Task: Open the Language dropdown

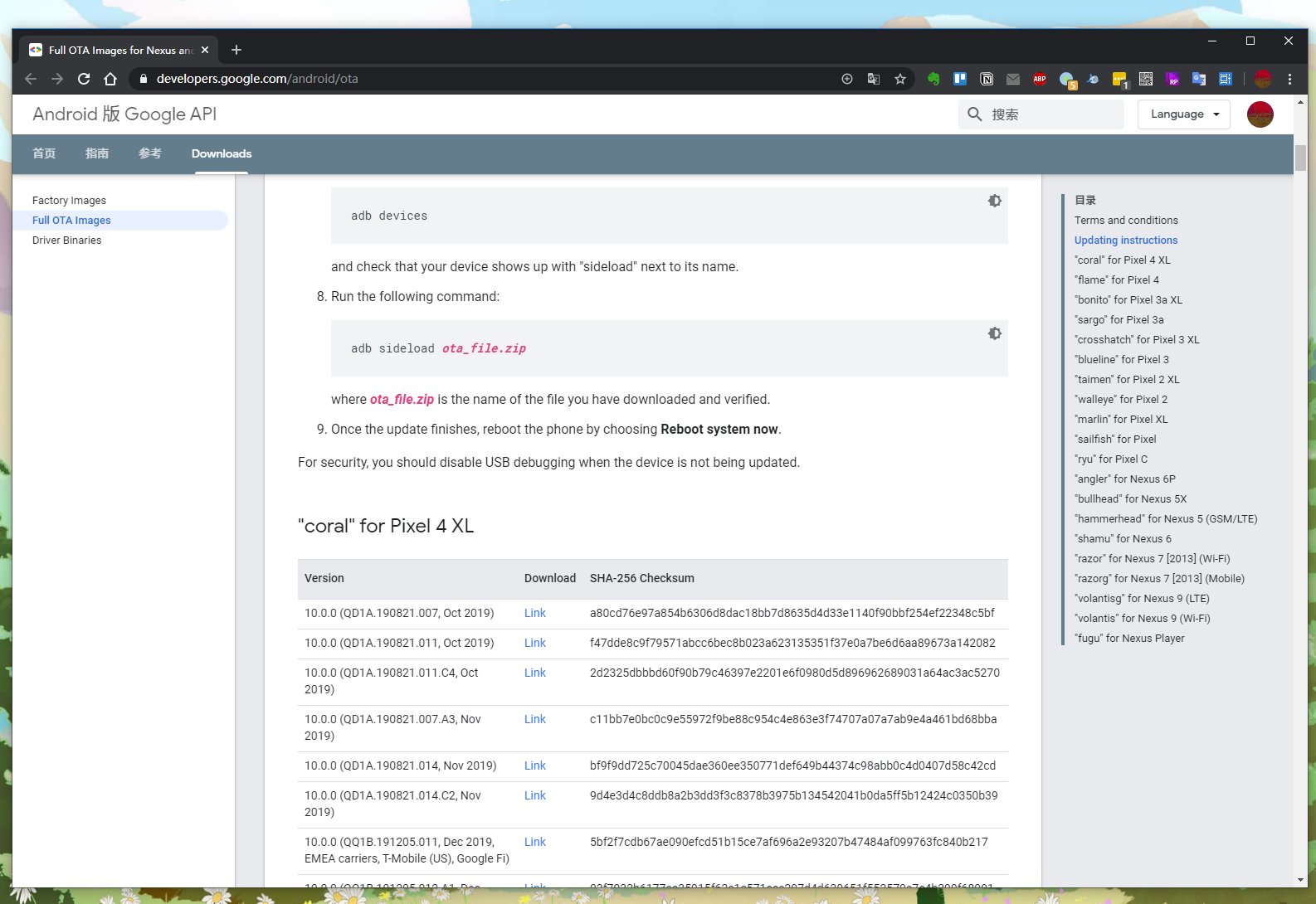Action: click(x=1183, y=114)
